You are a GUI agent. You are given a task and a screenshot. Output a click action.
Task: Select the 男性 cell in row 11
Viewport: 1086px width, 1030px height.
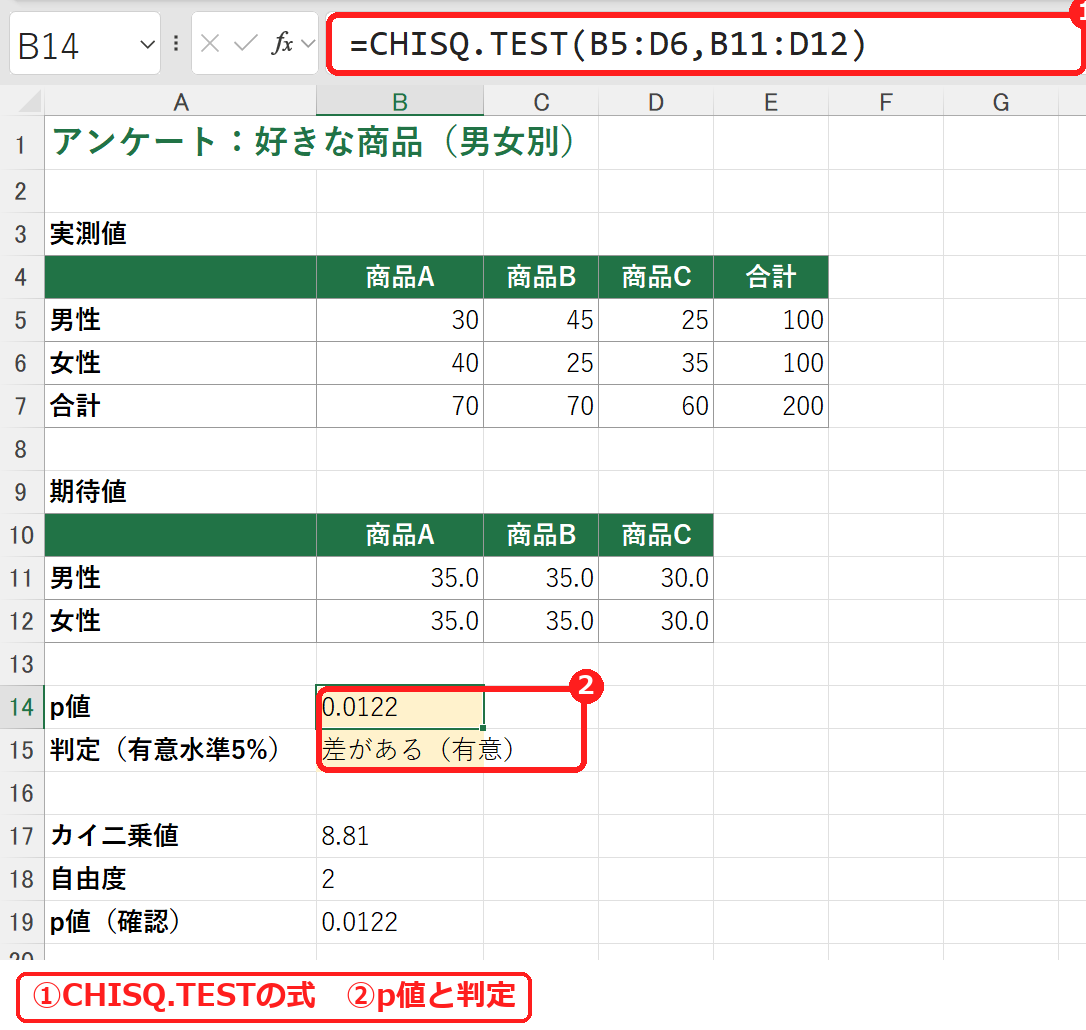point(181,578)
